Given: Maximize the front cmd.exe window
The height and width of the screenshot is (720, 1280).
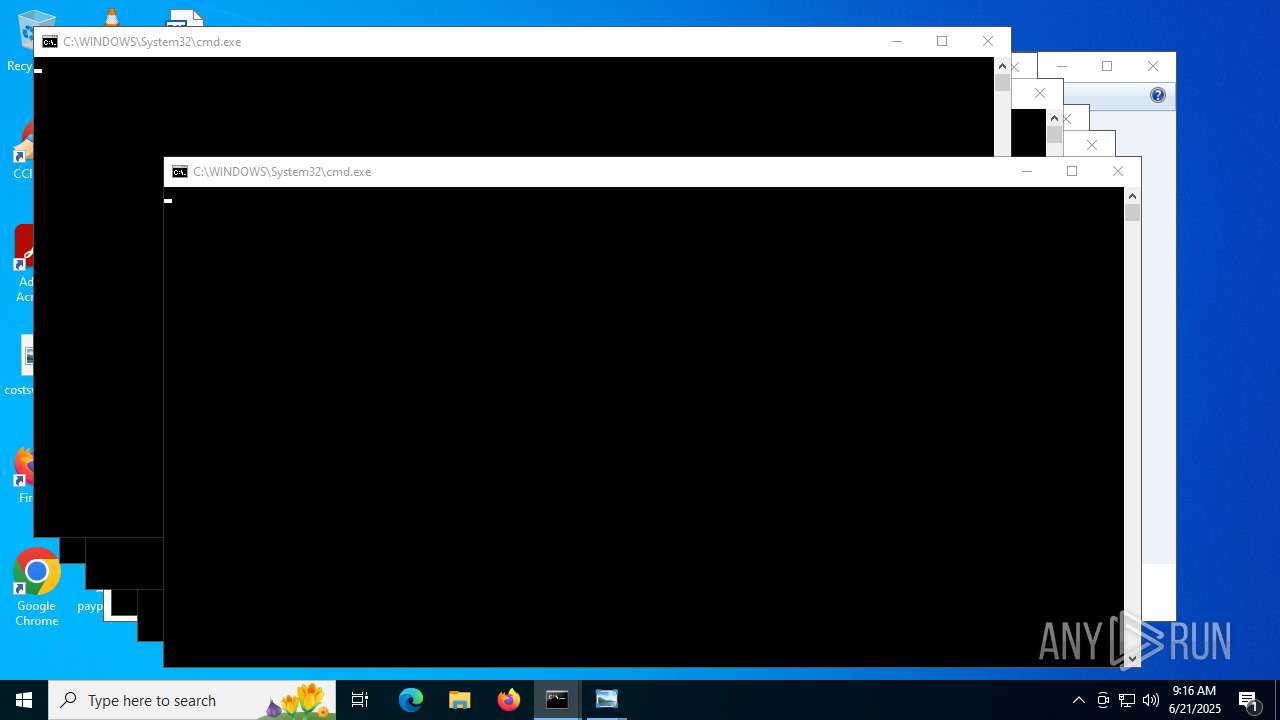Looking at the screenshot, I should 1072,172.
